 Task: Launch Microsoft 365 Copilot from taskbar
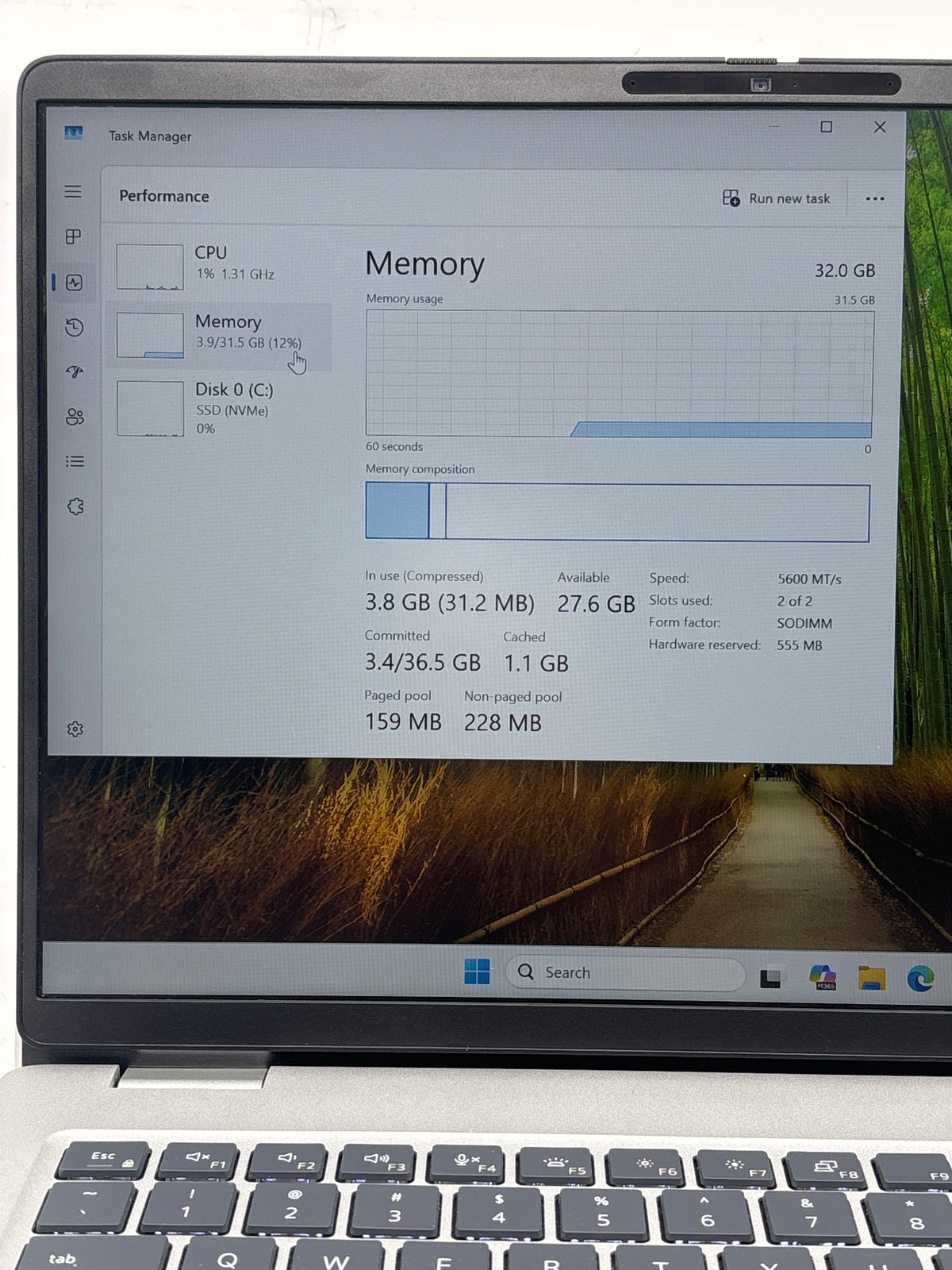(823, 977)
